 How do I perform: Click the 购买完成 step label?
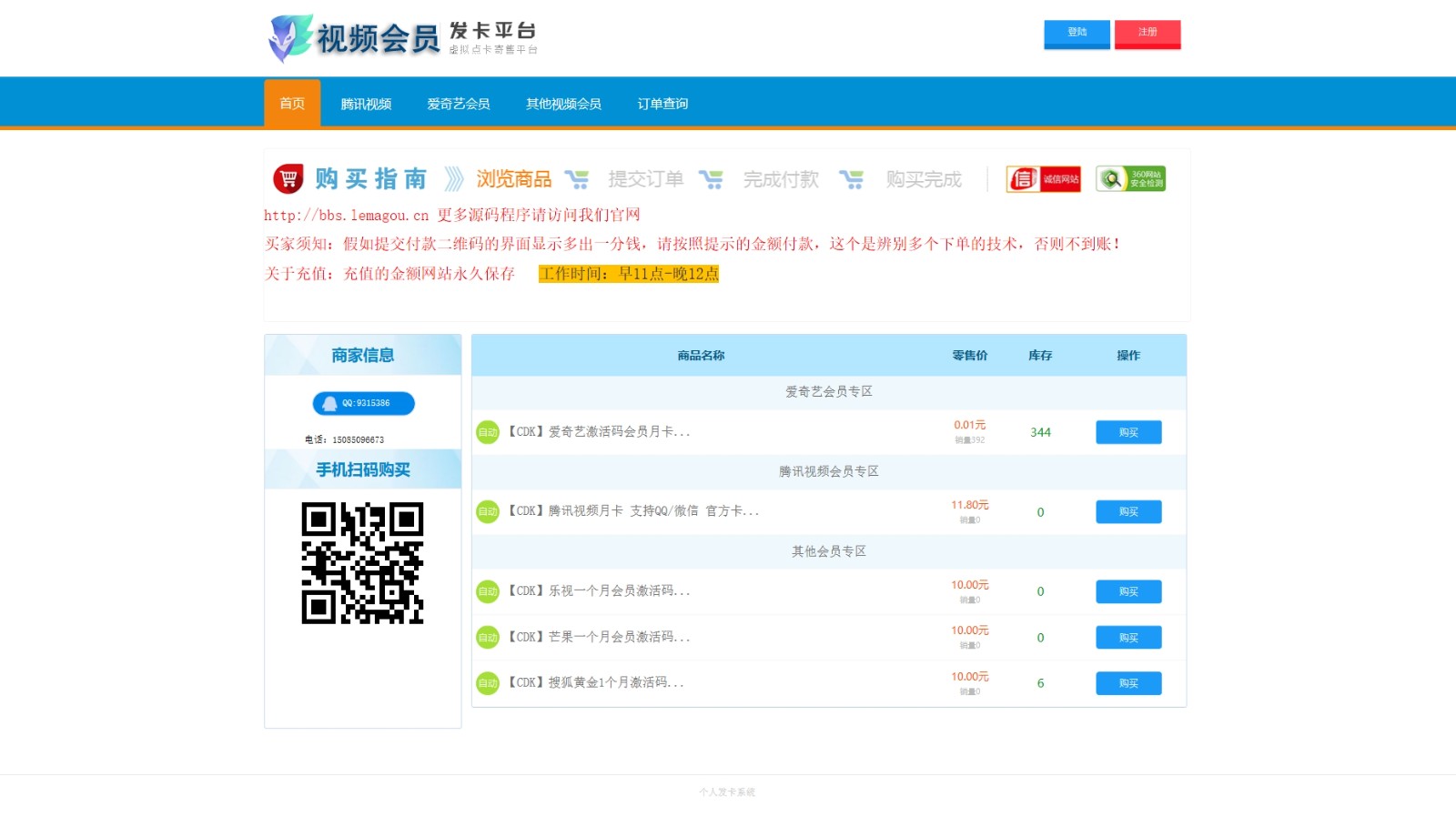pos(924,179)
